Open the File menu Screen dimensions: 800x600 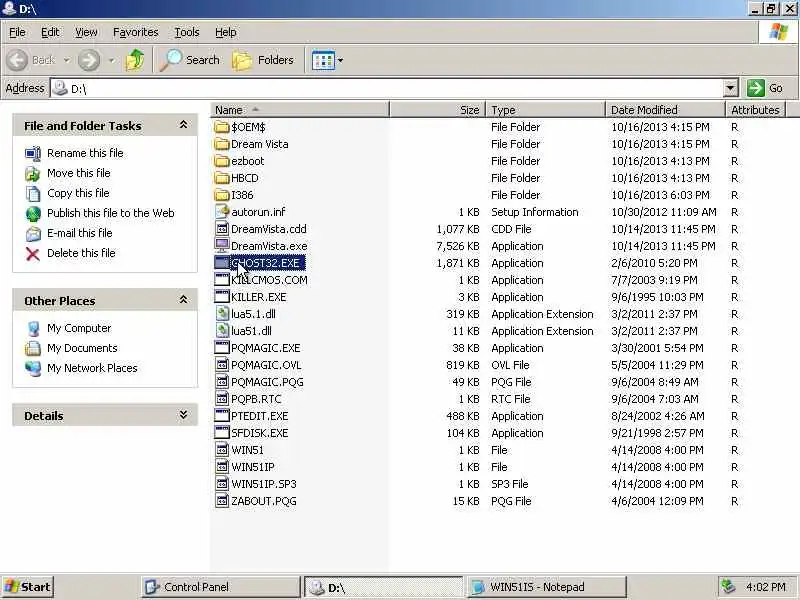click(x=17, y=32)
